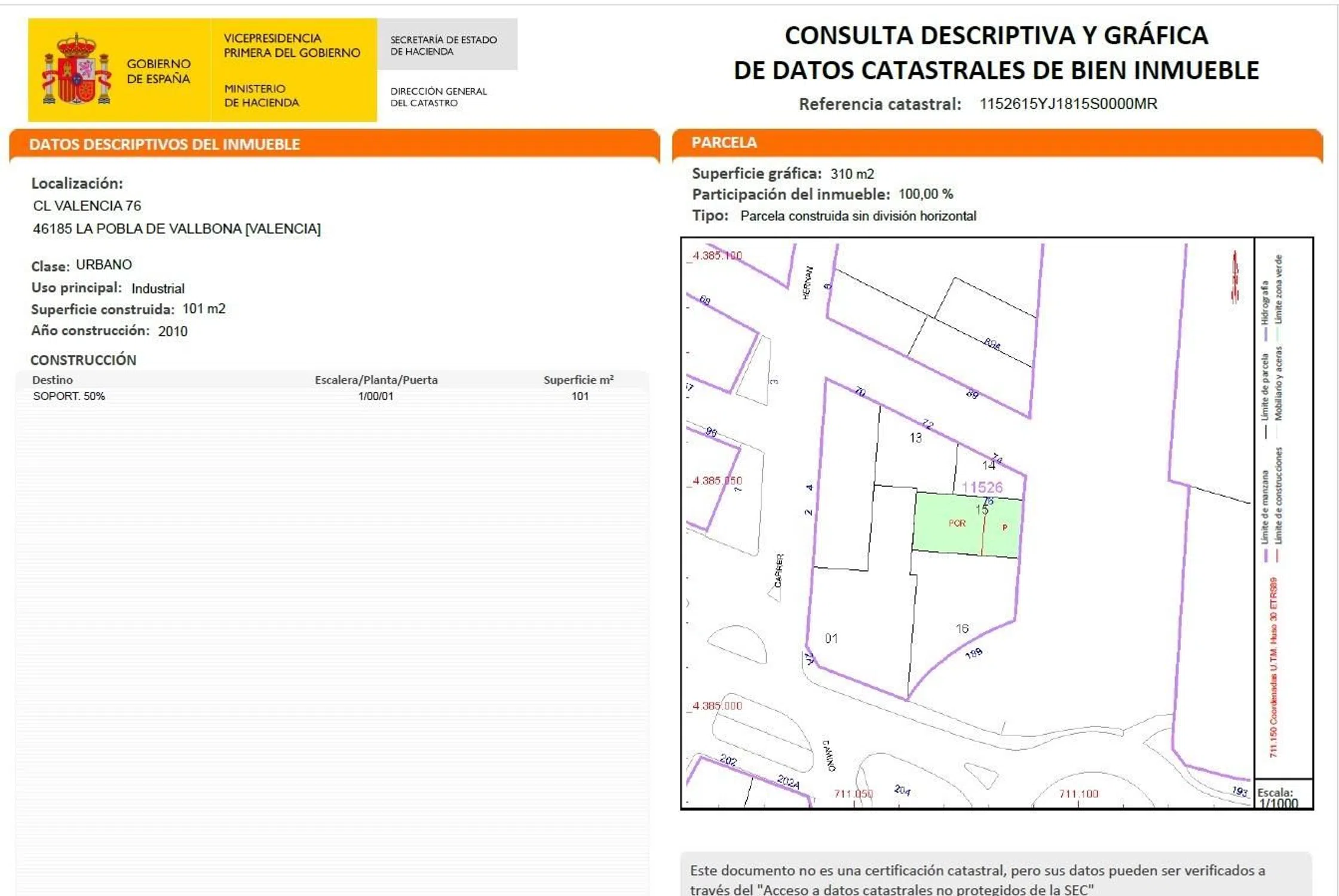The width and height of the screenshot is (1339, 896).
Task: Click the POR label inside the green parcel
Action: [x=957, y=523]
